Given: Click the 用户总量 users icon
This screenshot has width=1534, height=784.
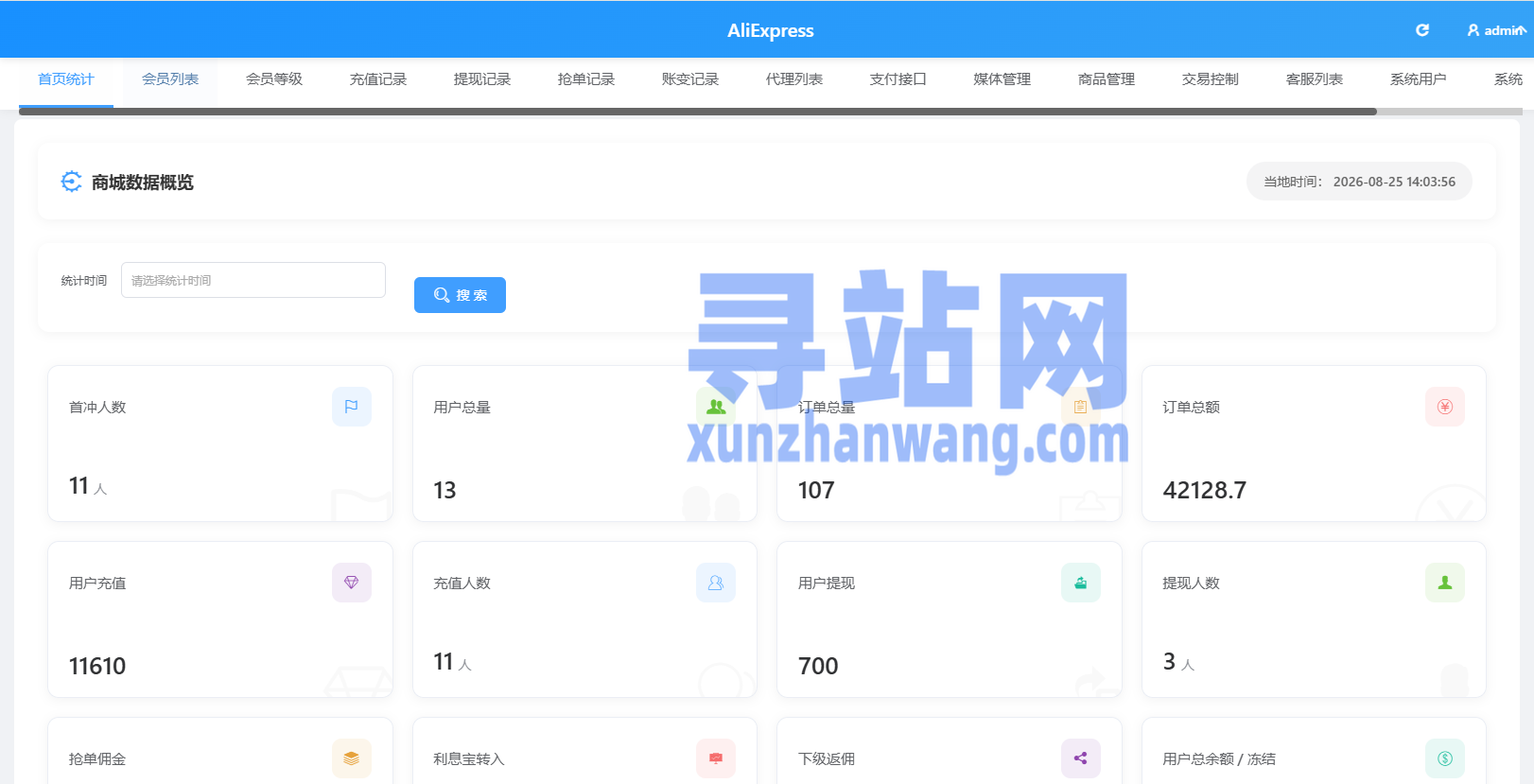Looking at the screenshot, I should 716,407.
